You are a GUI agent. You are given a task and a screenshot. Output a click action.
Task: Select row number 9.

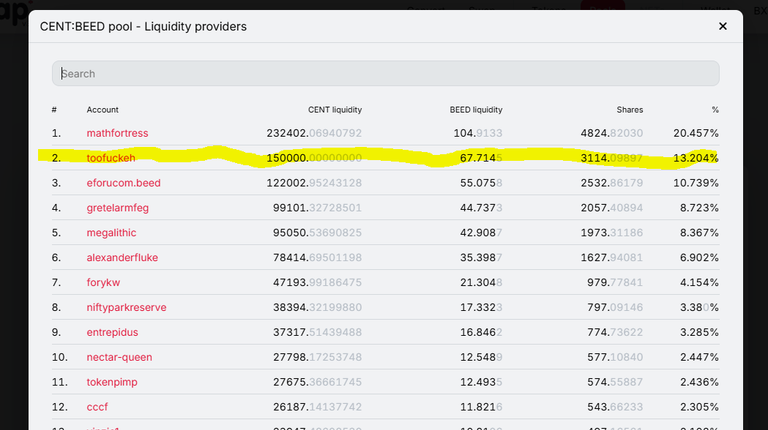pos(56,333)
